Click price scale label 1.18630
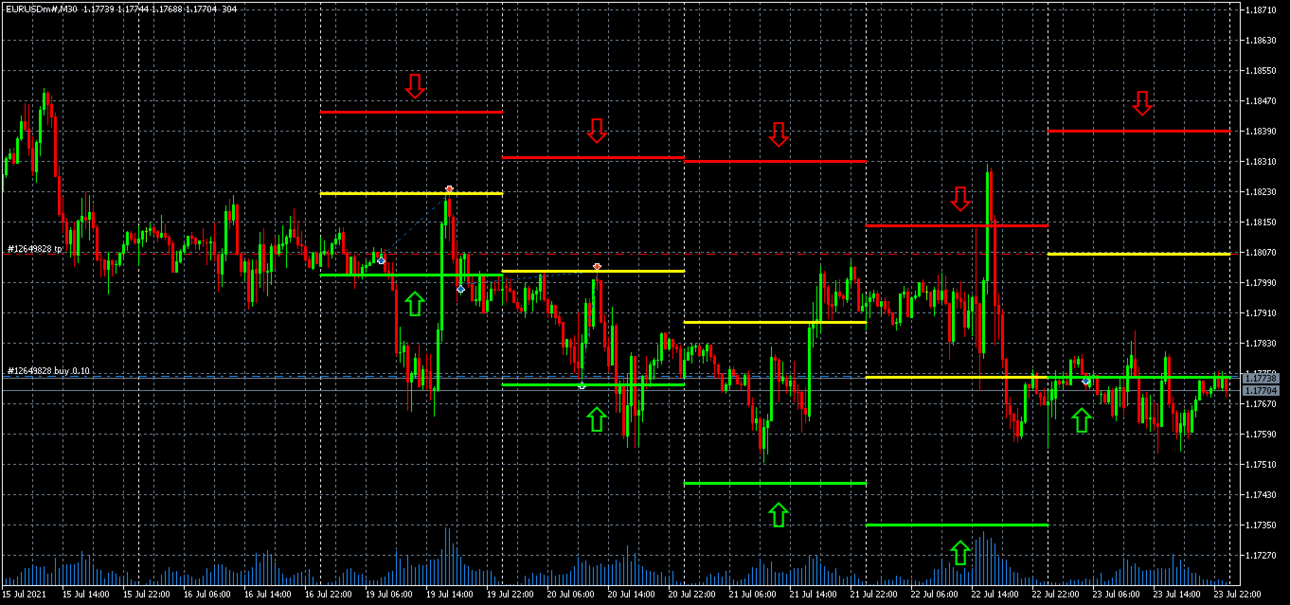 [x=1261, y=41]
